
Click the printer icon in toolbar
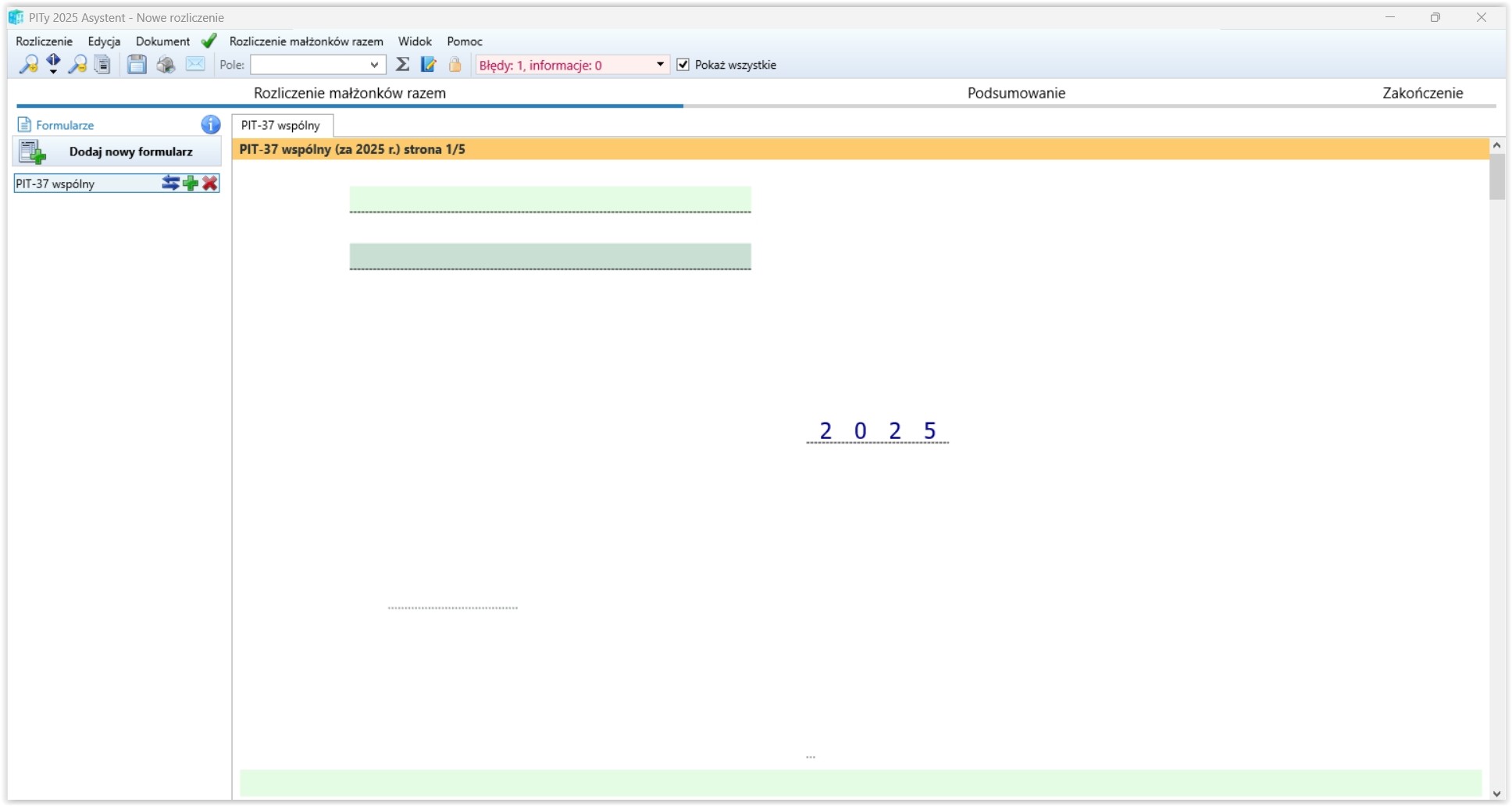click(166, 65)
